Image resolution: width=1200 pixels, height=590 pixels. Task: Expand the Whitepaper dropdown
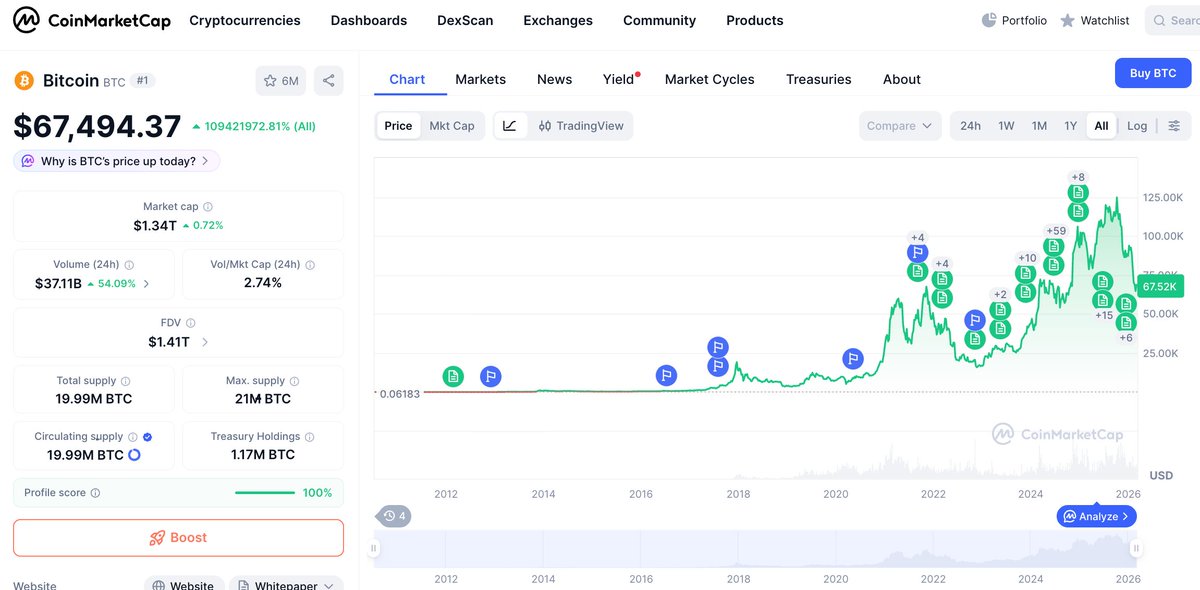[286, 585]
